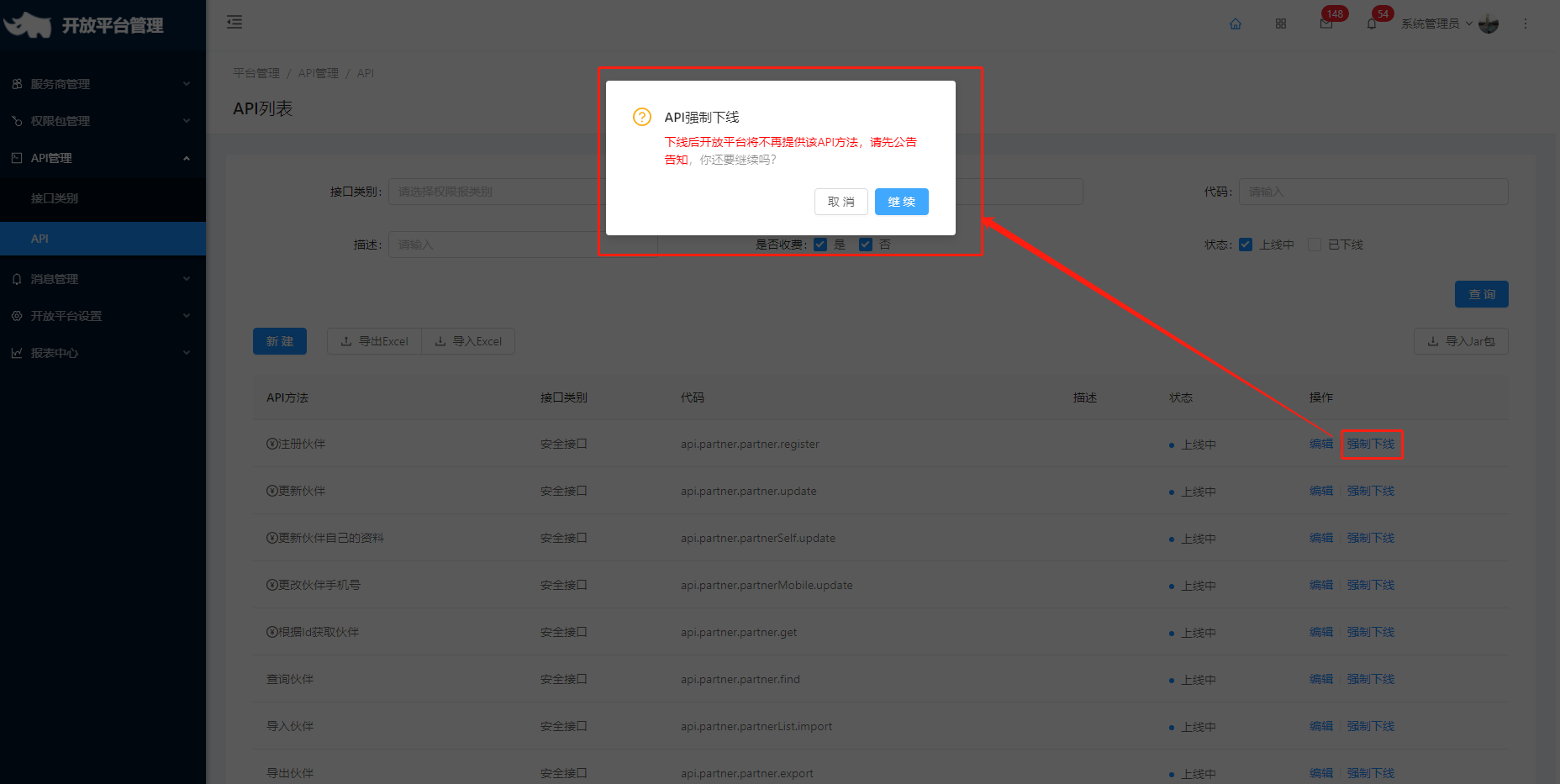Open the vertical three-dot more menu
Screen dimensions: 1560x784
coord(1526,24)
